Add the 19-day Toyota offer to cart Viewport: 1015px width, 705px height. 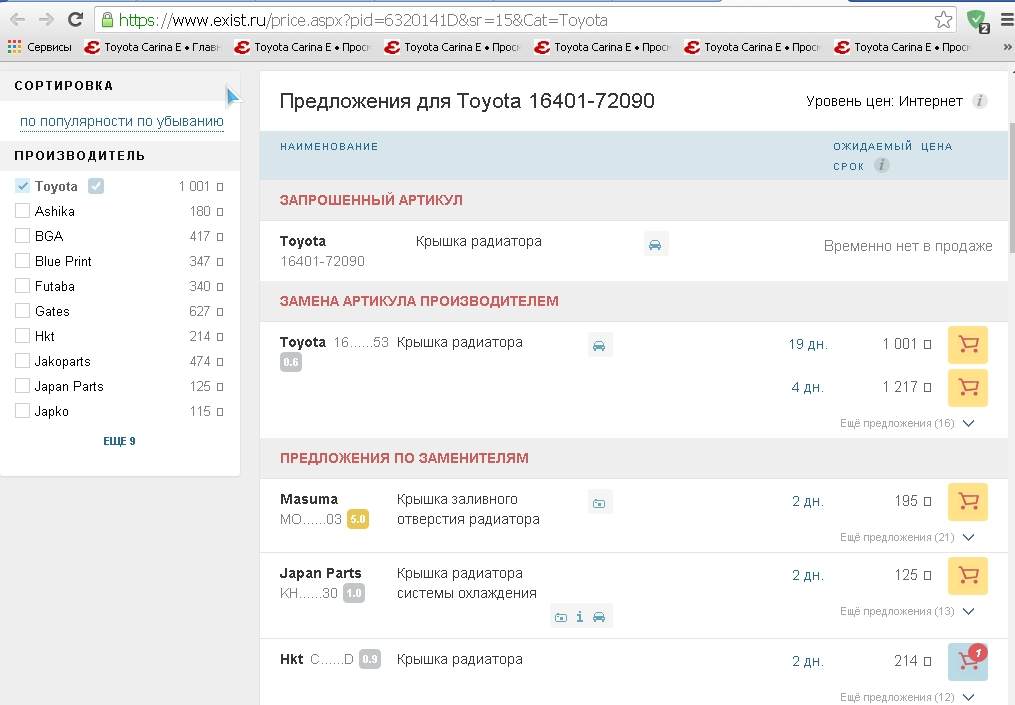[967, 345]
